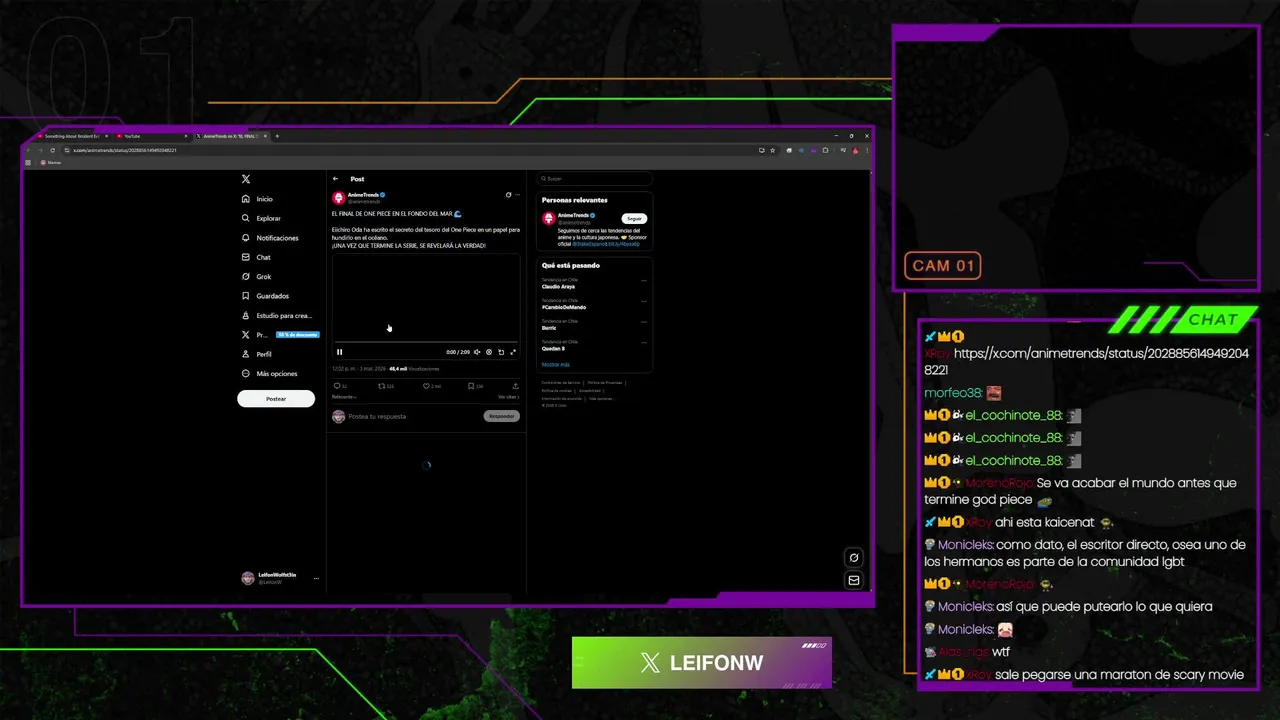Bookmark the AnimeTrends post

470,386
